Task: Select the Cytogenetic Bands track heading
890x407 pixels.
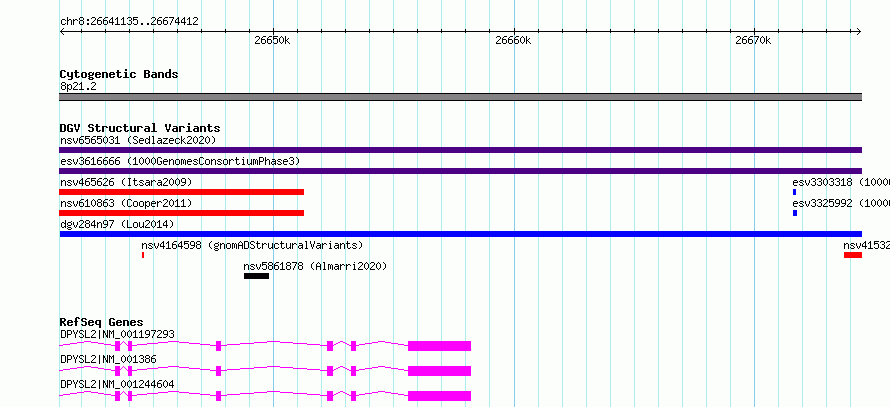Action: (x=119, y=74)
